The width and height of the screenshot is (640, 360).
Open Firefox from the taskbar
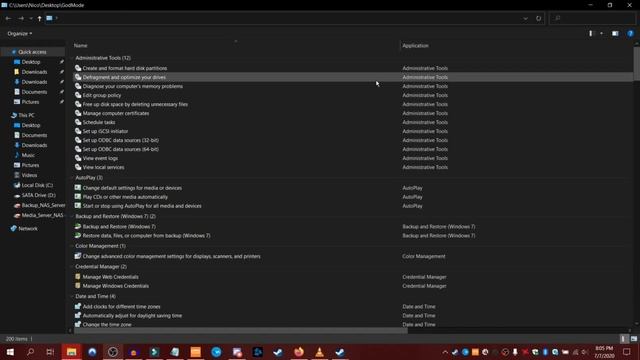click(x=299, y=352)
